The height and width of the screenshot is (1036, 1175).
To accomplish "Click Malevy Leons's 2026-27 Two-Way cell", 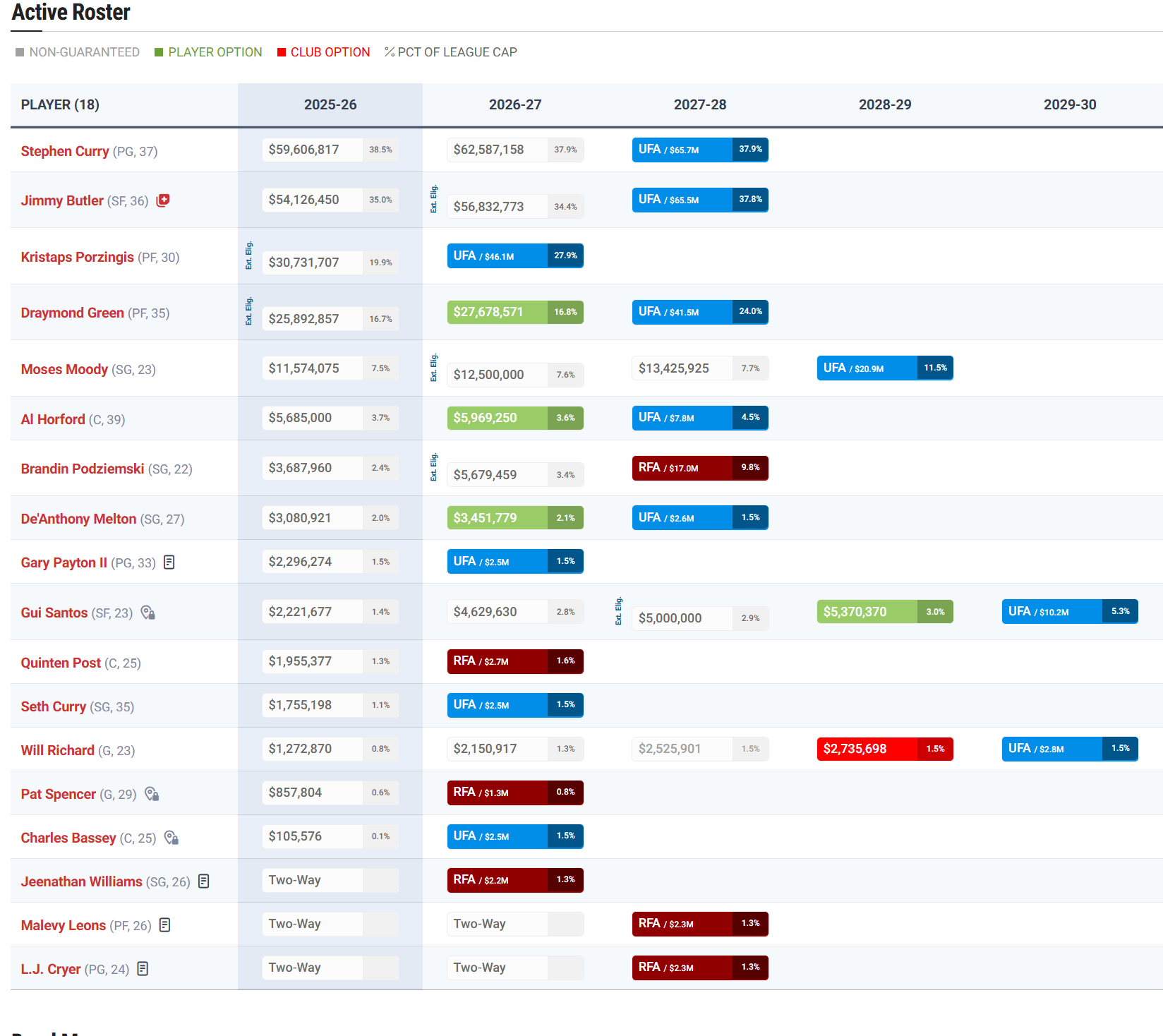I will pos(515,924).
